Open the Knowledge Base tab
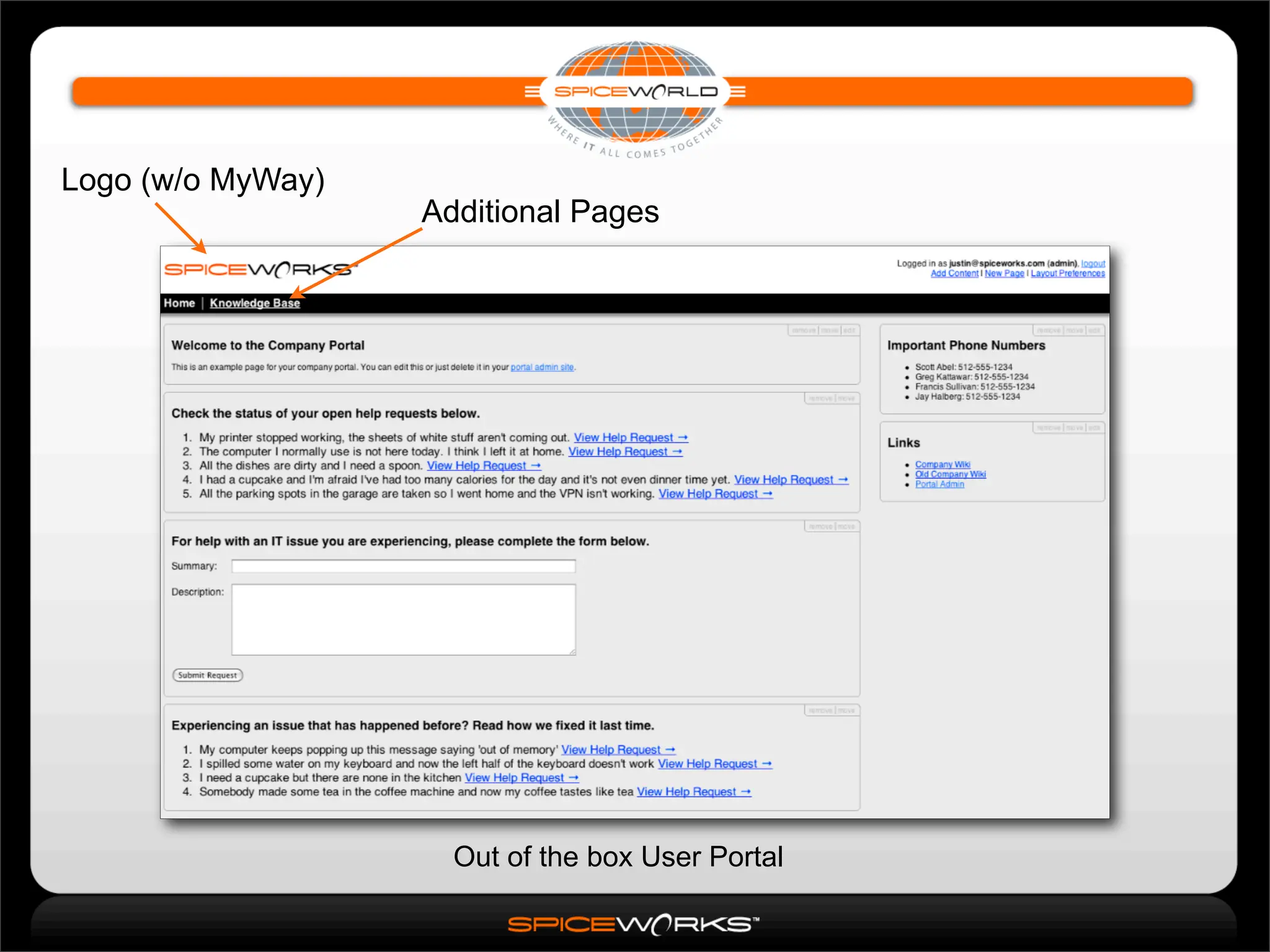The width and height of the screenshot is (1270, 952). tap(255, 303)
